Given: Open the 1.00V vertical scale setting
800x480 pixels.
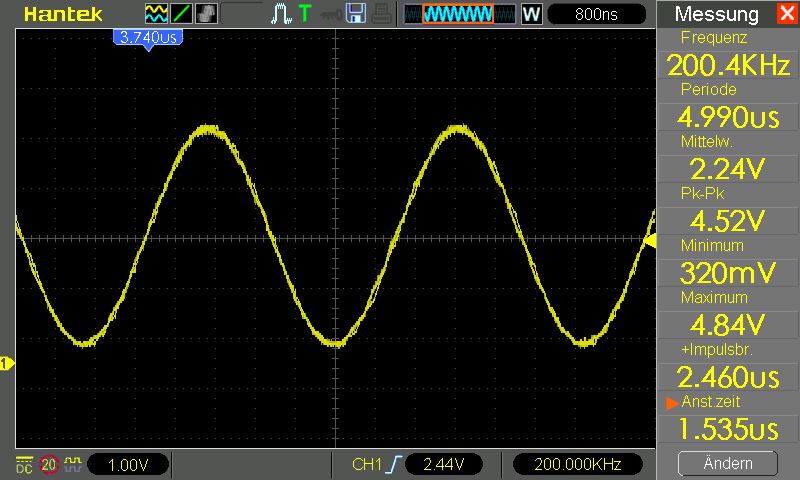Looking at the screenshot, I should click(128, 465).
